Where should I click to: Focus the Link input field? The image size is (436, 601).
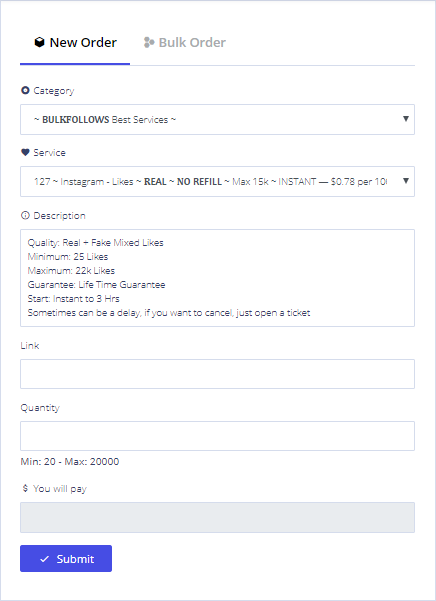click(x=217, y=374)
